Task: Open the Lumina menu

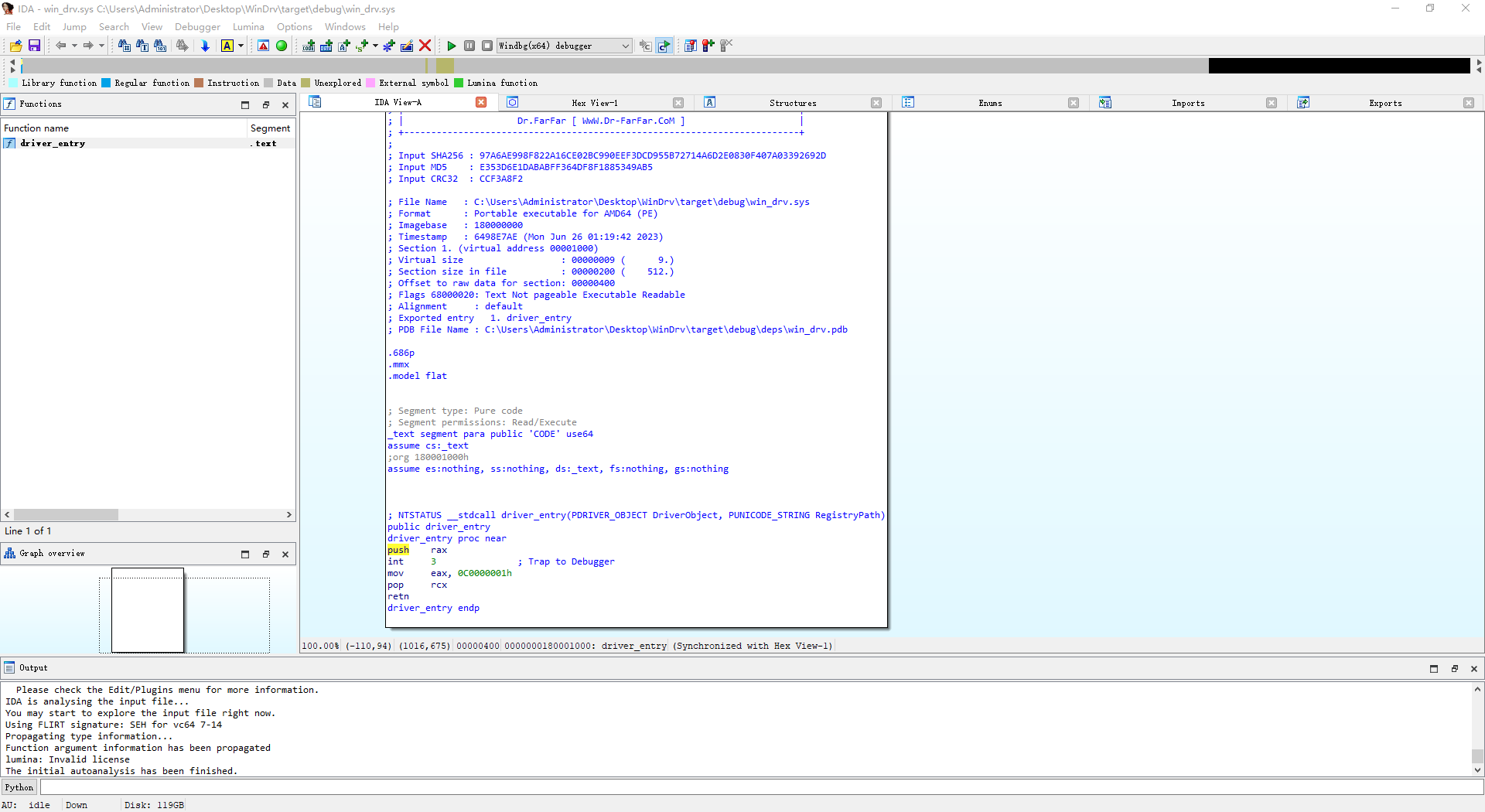Action: [x=248, y=26]
